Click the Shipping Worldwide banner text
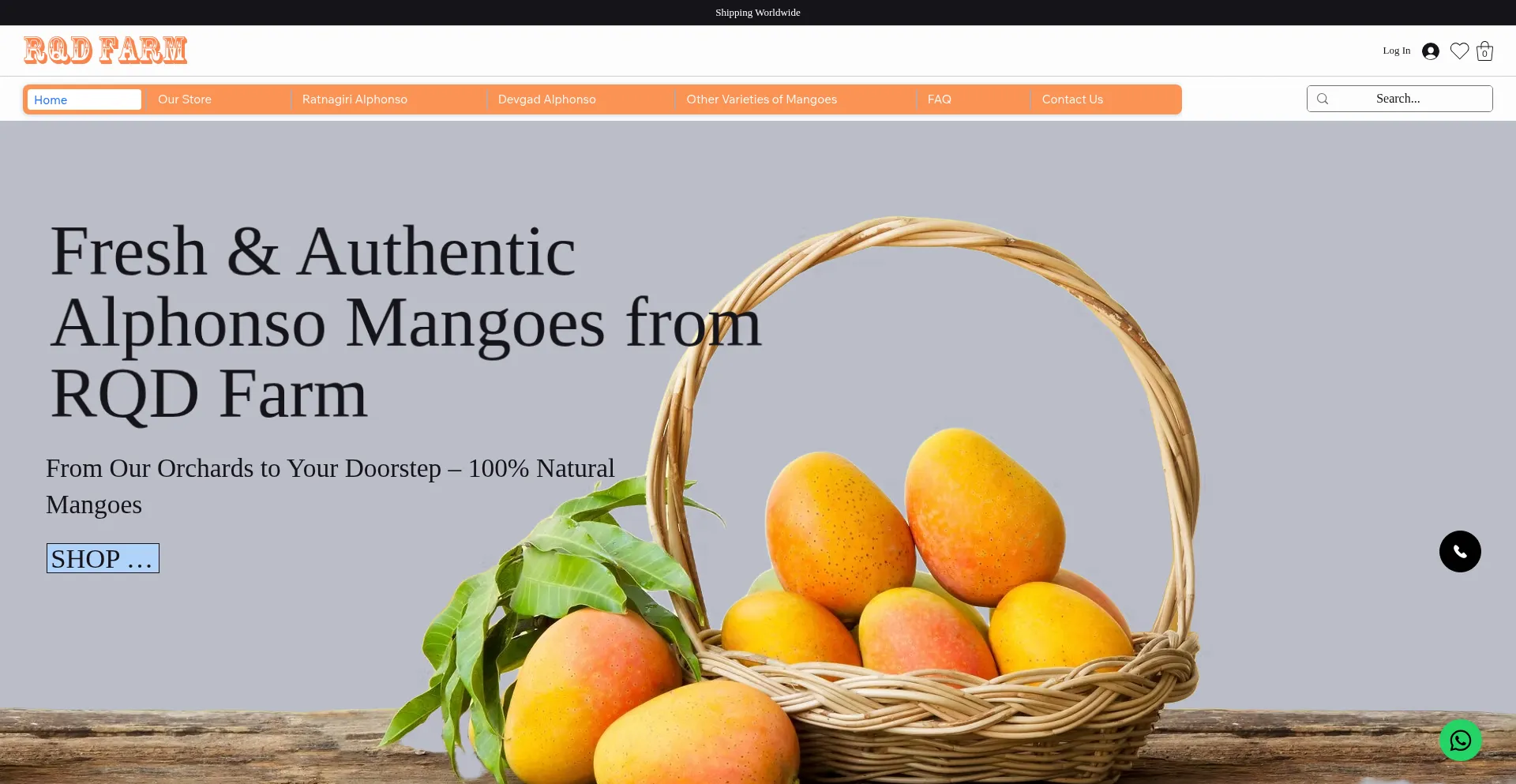The image size is (1516, 784). pyautogui.click(x=758, y=13)
